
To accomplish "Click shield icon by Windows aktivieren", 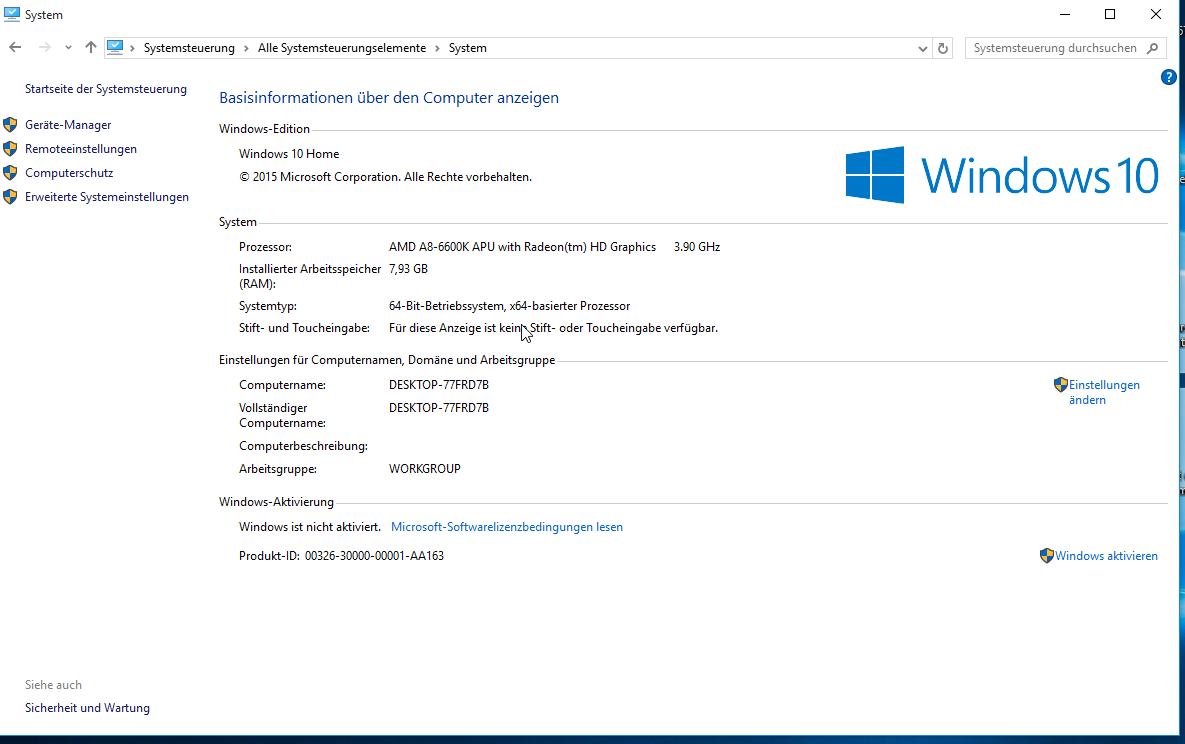I will point(1047,556).
